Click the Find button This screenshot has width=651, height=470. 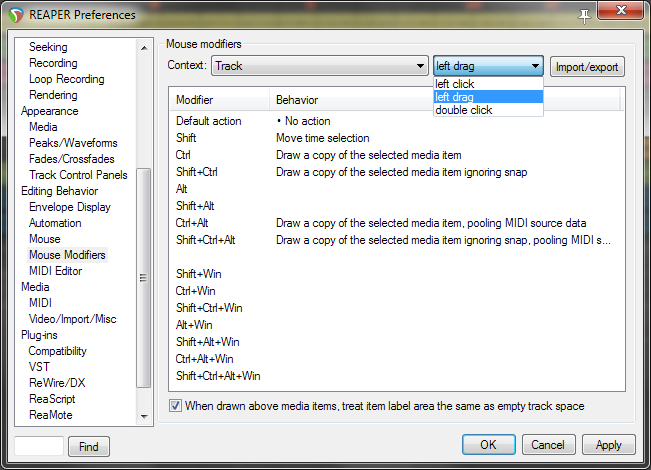tap(89, 447)
